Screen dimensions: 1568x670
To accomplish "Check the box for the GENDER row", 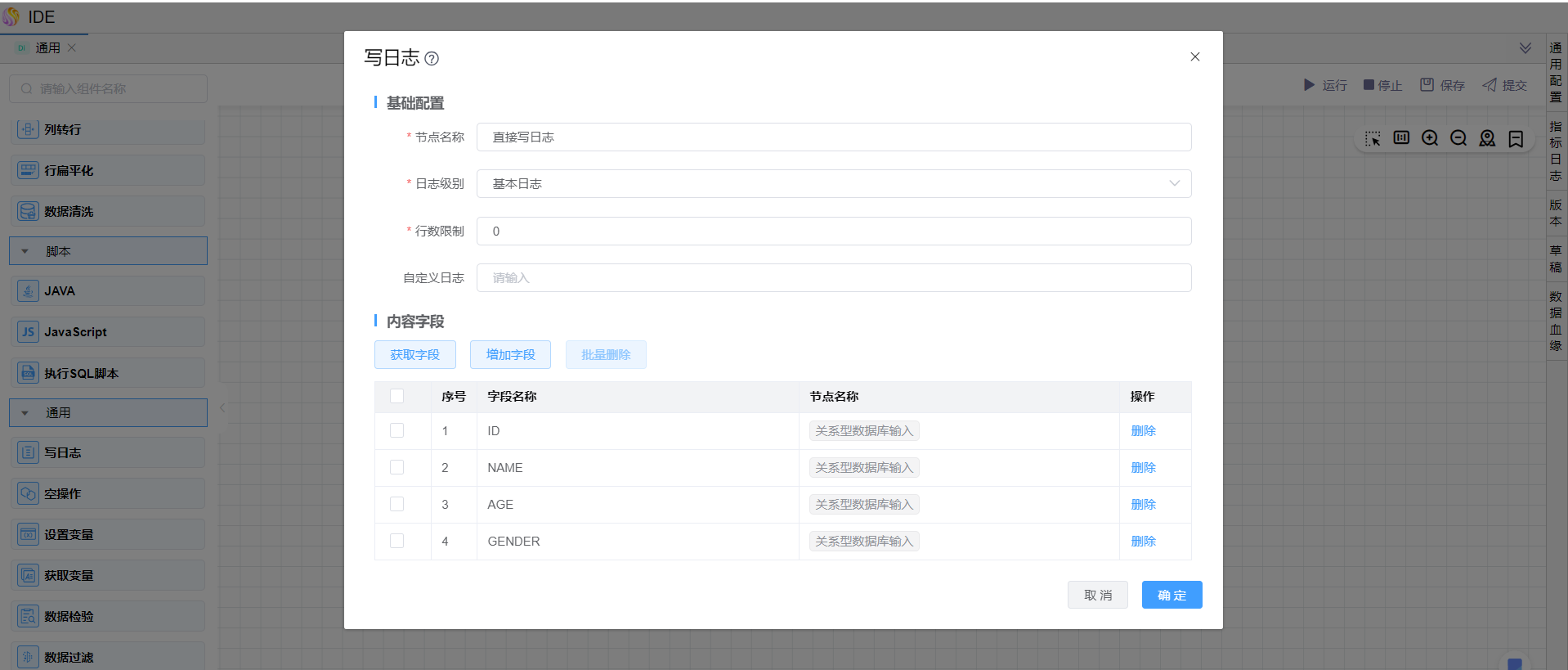I will point(397,542).
